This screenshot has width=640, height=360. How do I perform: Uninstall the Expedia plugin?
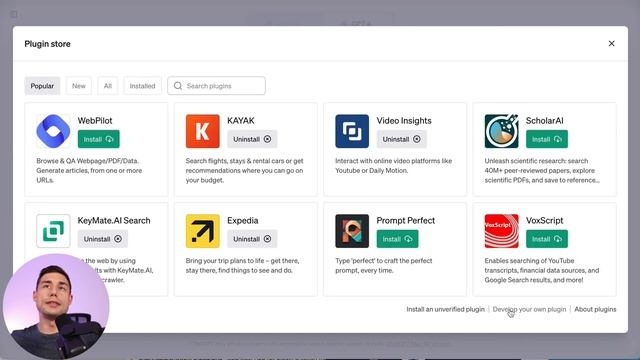(252, 239)
